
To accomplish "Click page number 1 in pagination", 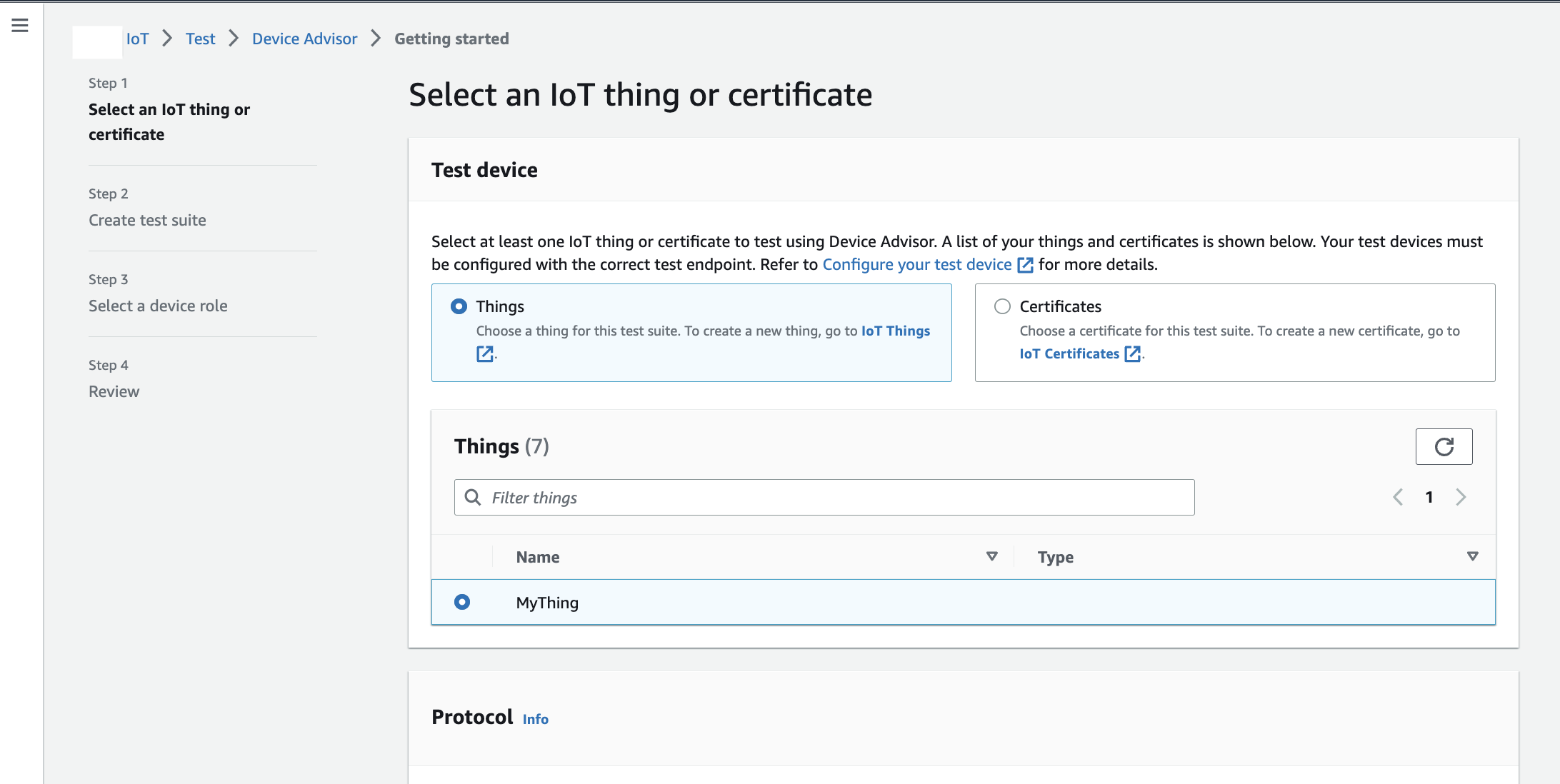I will coord(1429,497).
